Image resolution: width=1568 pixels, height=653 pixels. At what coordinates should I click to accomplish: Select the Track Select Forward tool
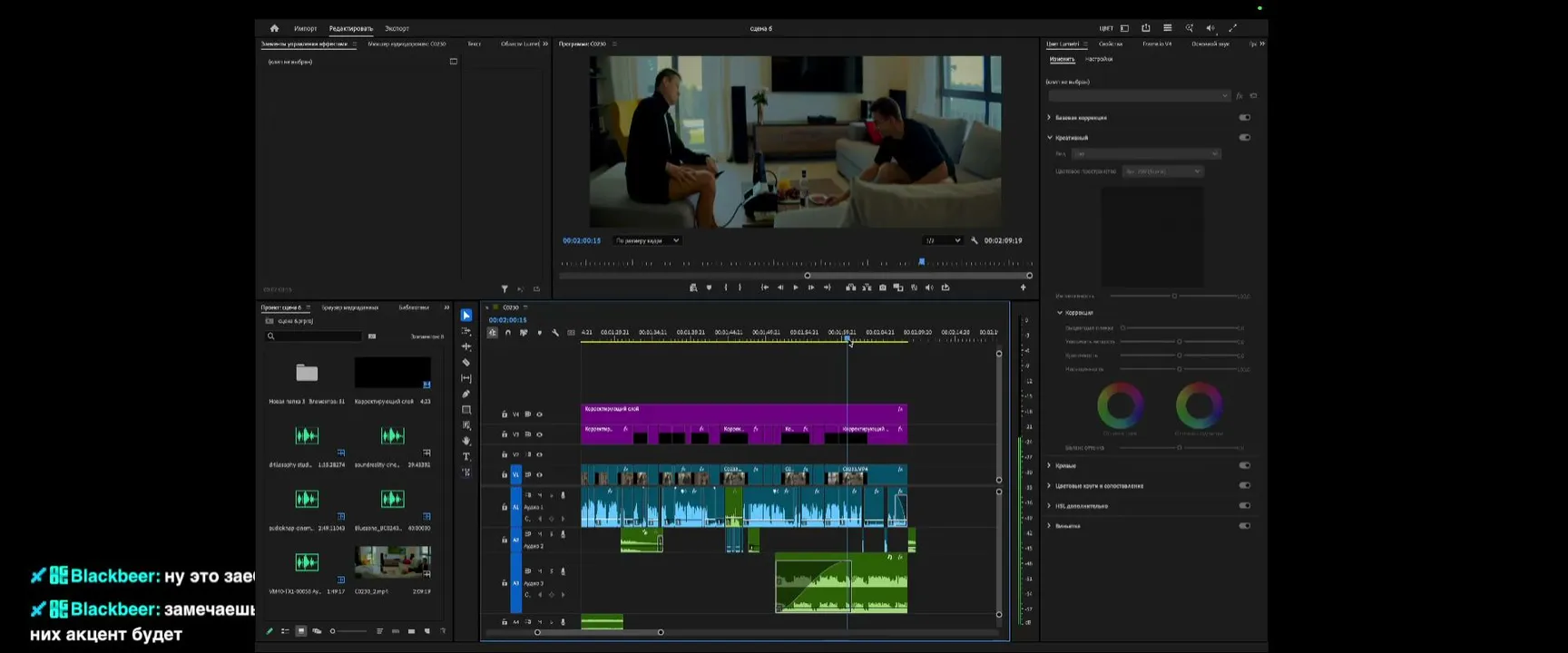[466, 331]
